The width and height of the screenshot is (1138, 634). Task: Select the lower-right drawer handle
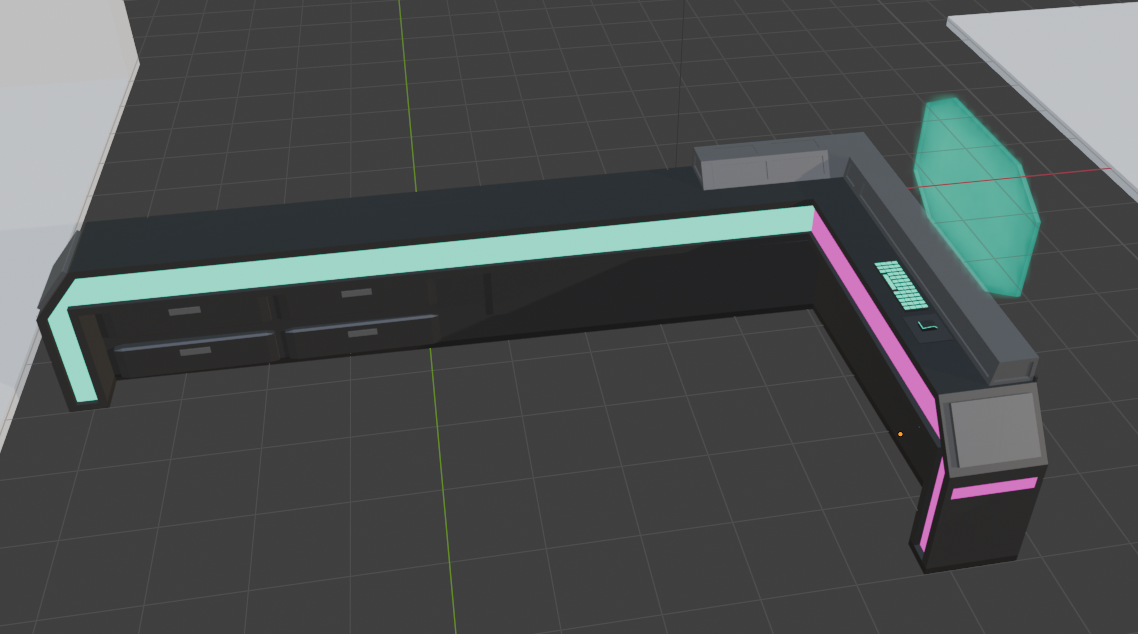tap(363, 333)
